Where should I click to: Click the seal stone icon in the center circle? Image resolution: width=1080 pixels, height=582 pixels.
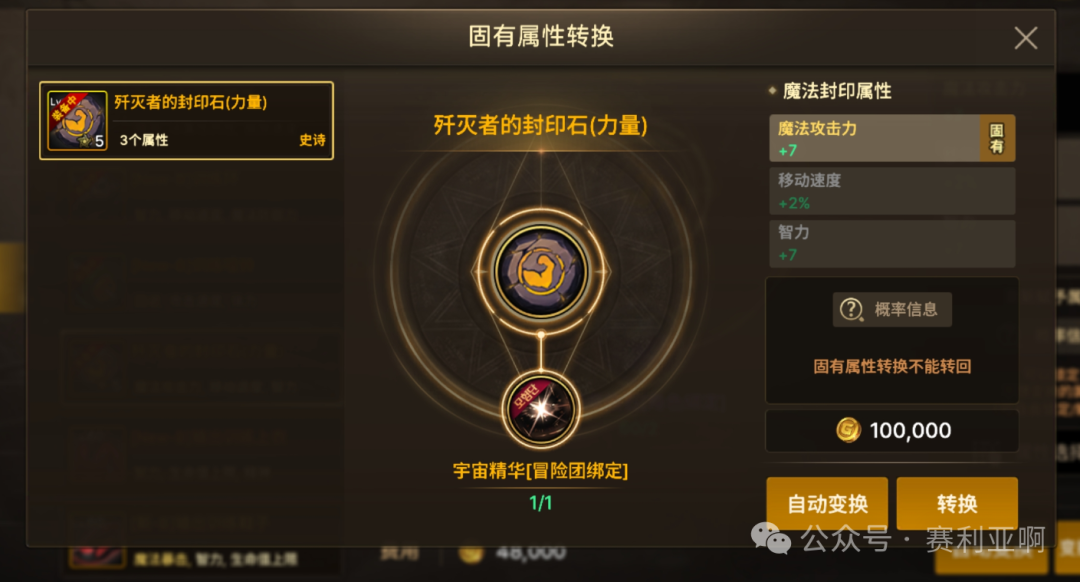point(541,271)
